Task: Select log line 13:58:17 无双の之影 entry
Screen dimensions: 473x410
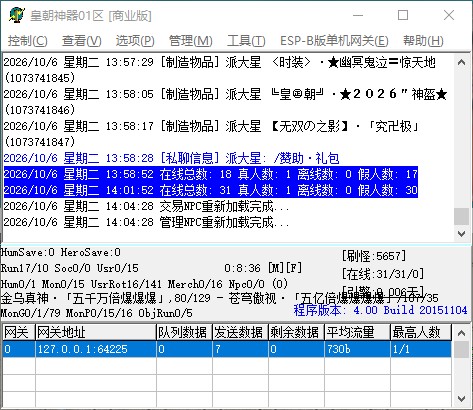Action: point(211,134)
